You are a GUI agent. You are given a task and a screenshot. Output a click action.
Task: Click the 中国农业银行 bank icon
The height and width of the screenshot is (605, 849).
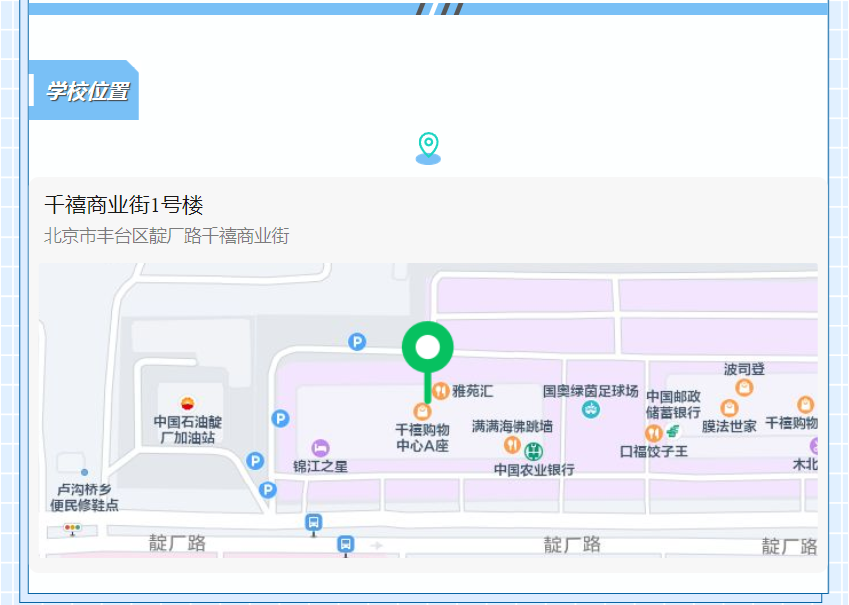tap(535, 451)
